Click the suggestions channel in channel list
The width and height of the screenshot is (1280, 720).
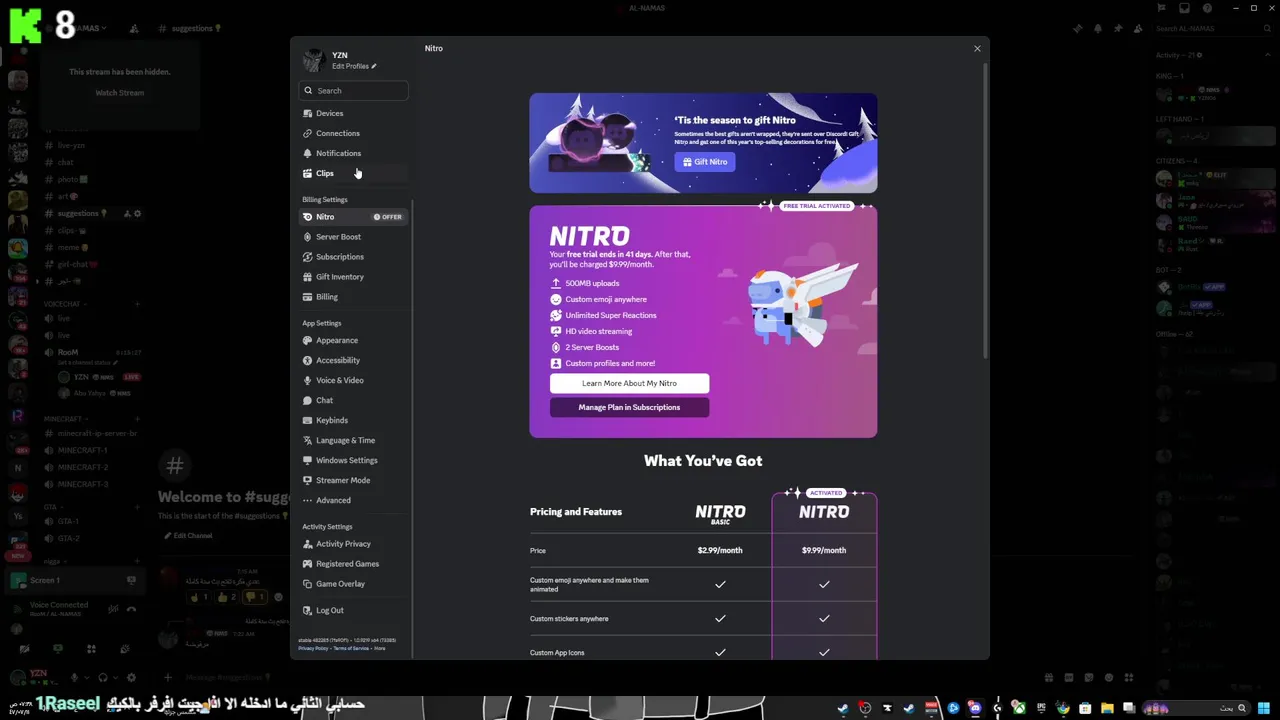92,213
